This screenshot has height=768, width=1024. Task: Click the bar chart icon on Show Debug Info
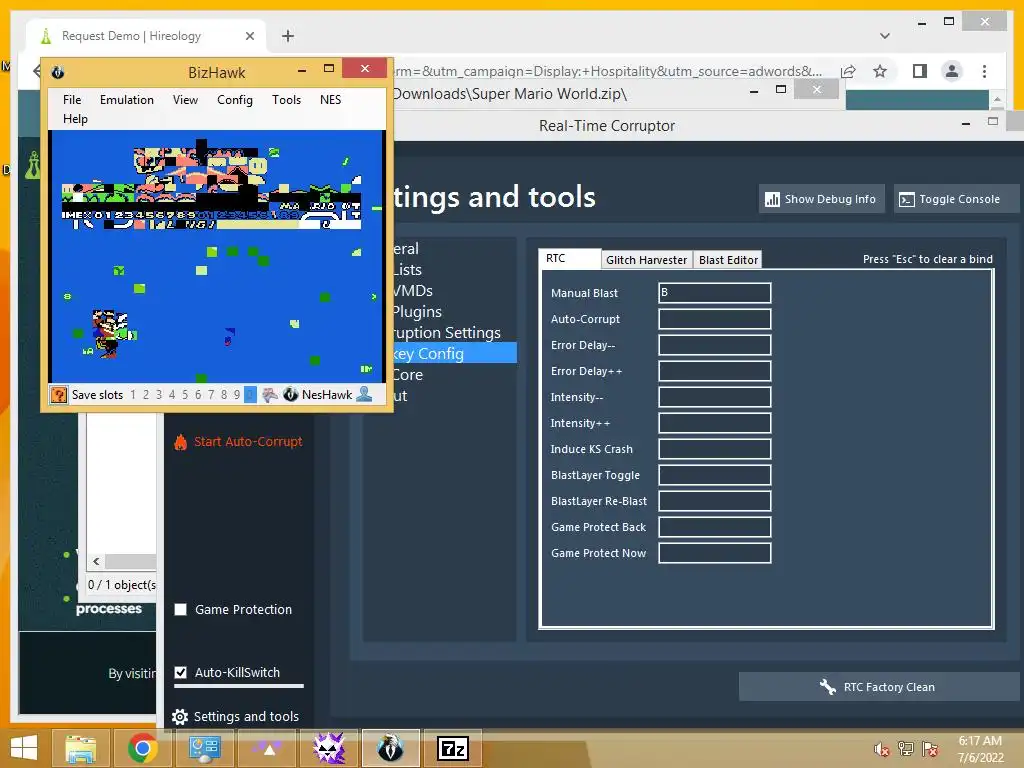[772, 199]
